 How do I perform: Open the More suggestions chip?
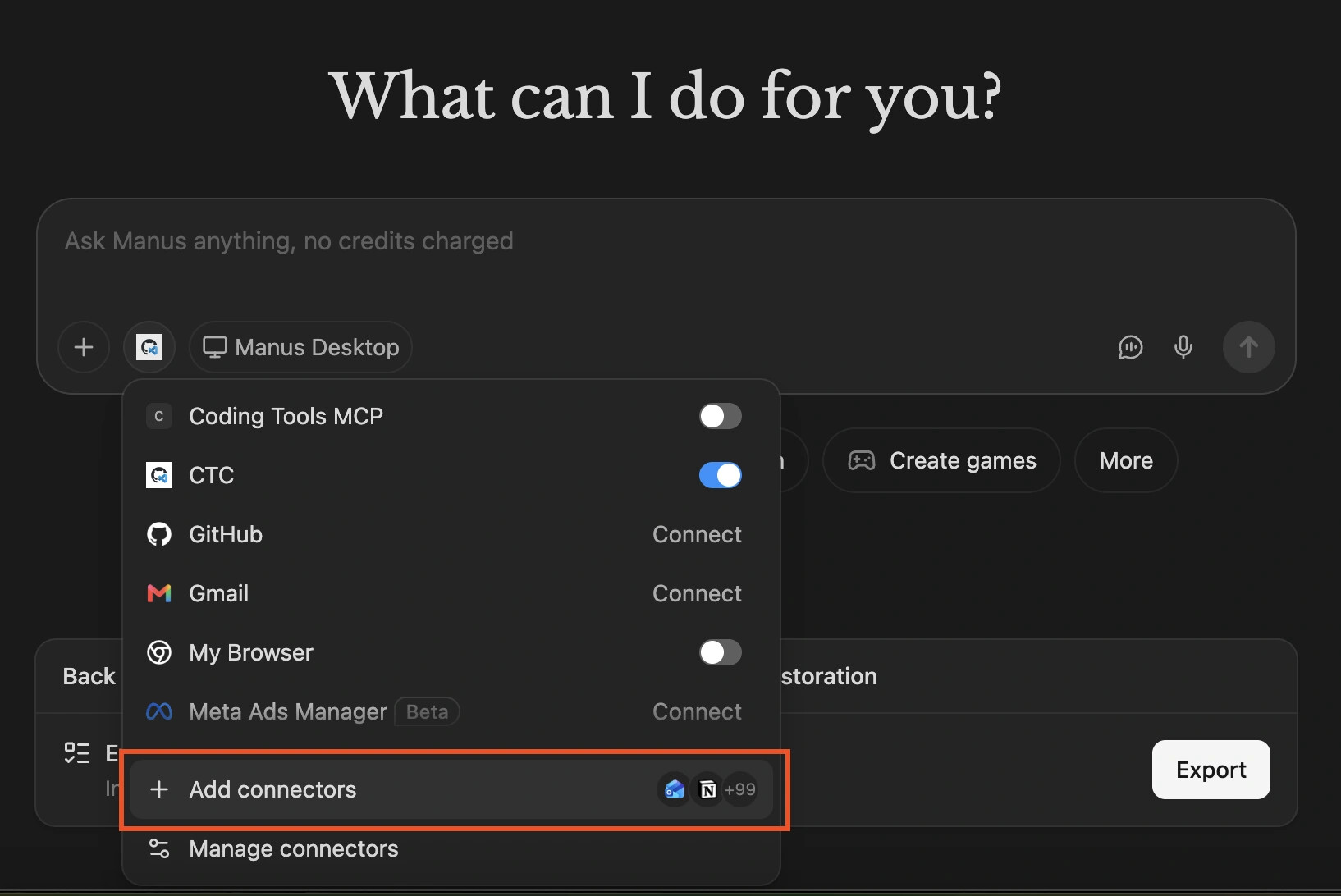pyautogui.click(x=1126, y=460)
